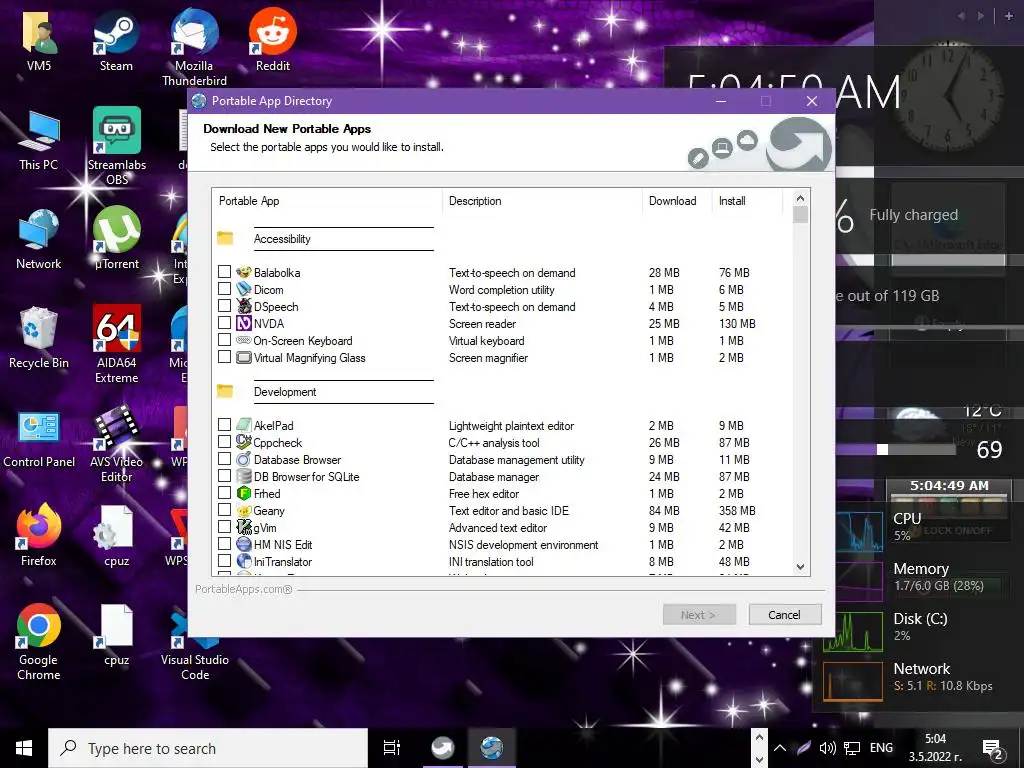Open the ENG language indicator
Viewport: 1024px width, 768px height.
point(881,748)
